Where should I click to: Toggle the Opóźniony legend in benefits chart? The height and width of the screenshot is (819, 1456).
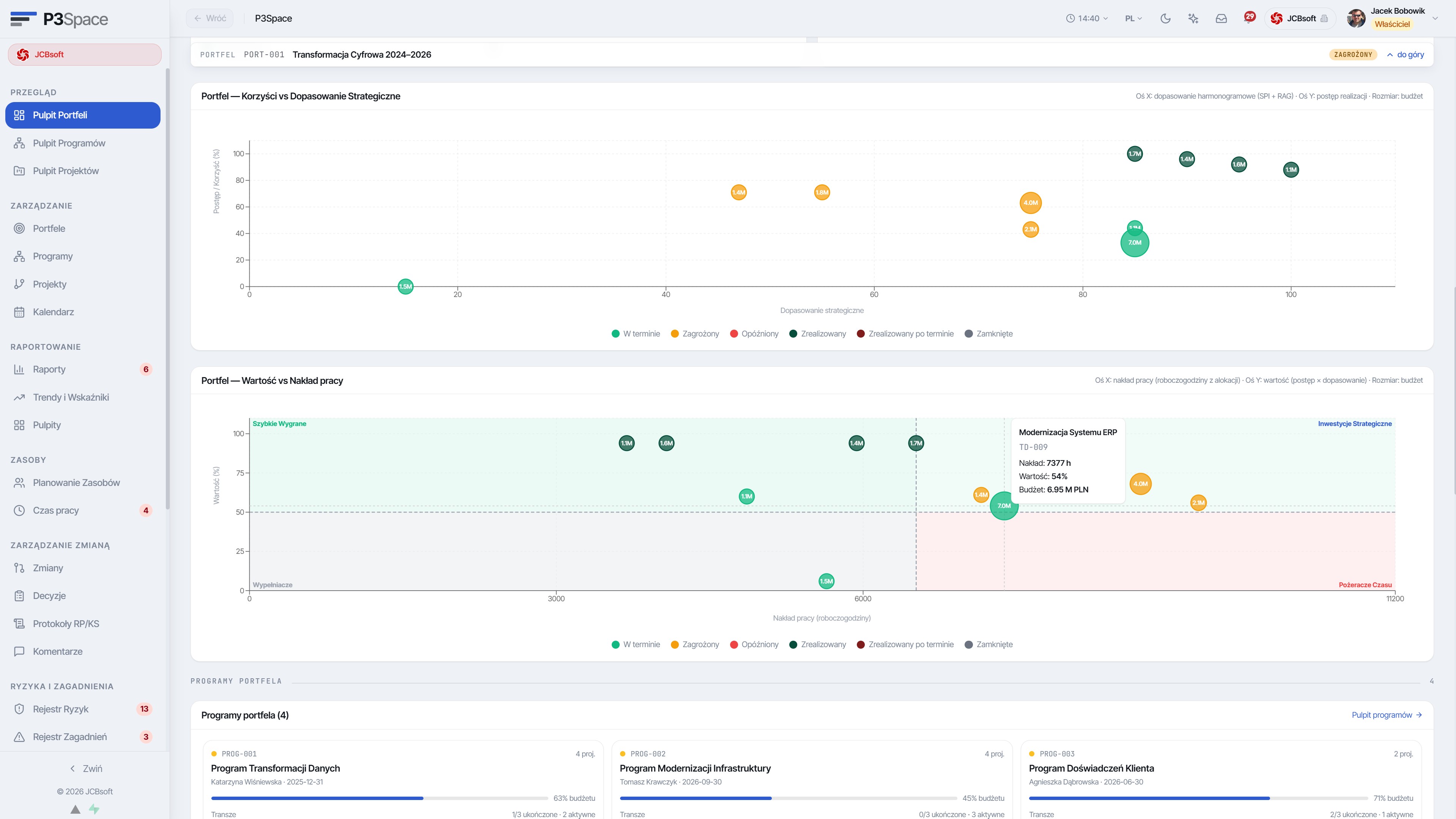pyautogui.click(x=754, y=333)
